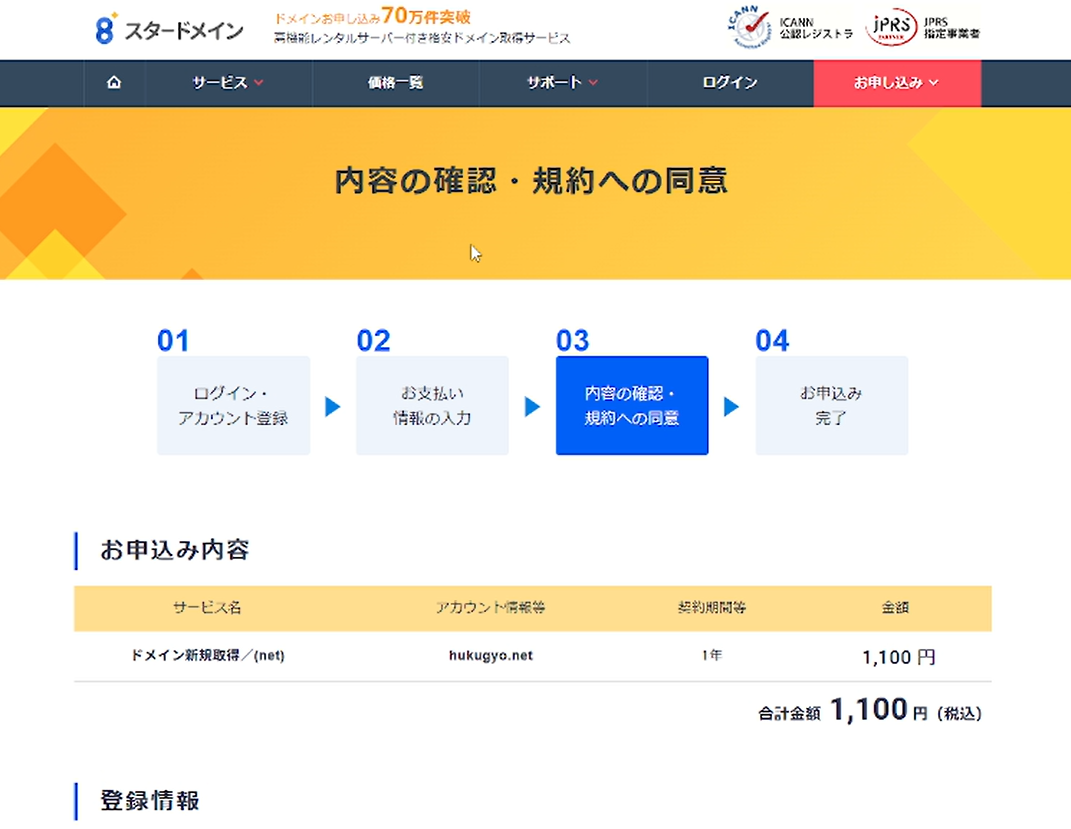Image resolution: width=1071 pixels, height=829 pixels.
Task: Click the 金額 column header
Action: click(x=895, y=607)
